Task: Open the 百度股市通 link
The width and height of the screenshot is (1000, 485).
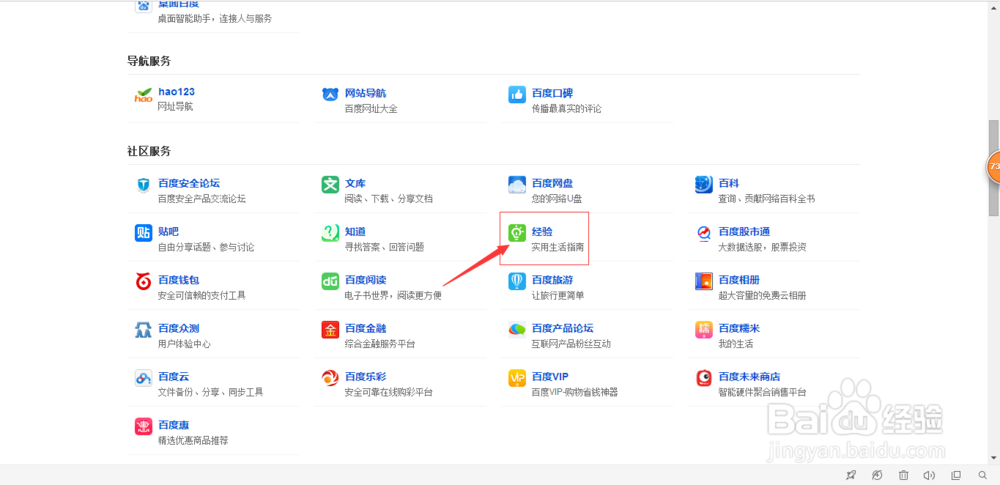Action: (x=744, y=232)
